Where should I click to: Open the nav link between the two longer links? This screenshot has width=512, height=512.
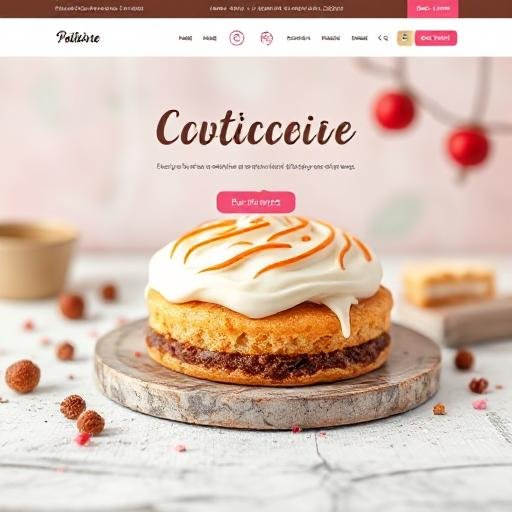(331, 38)
